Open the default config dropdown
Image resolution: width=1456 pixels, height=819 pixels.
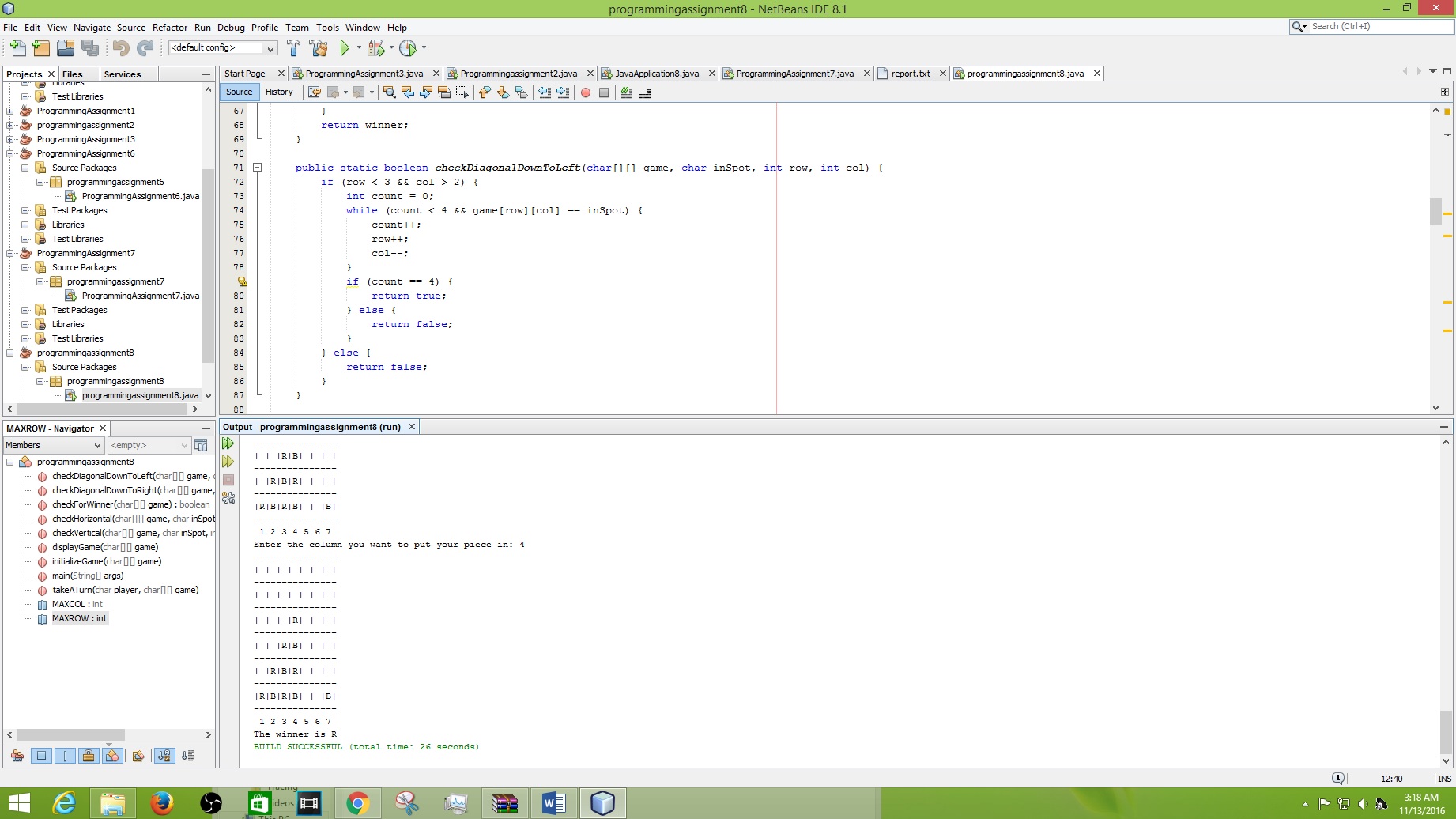coord(223,47)
